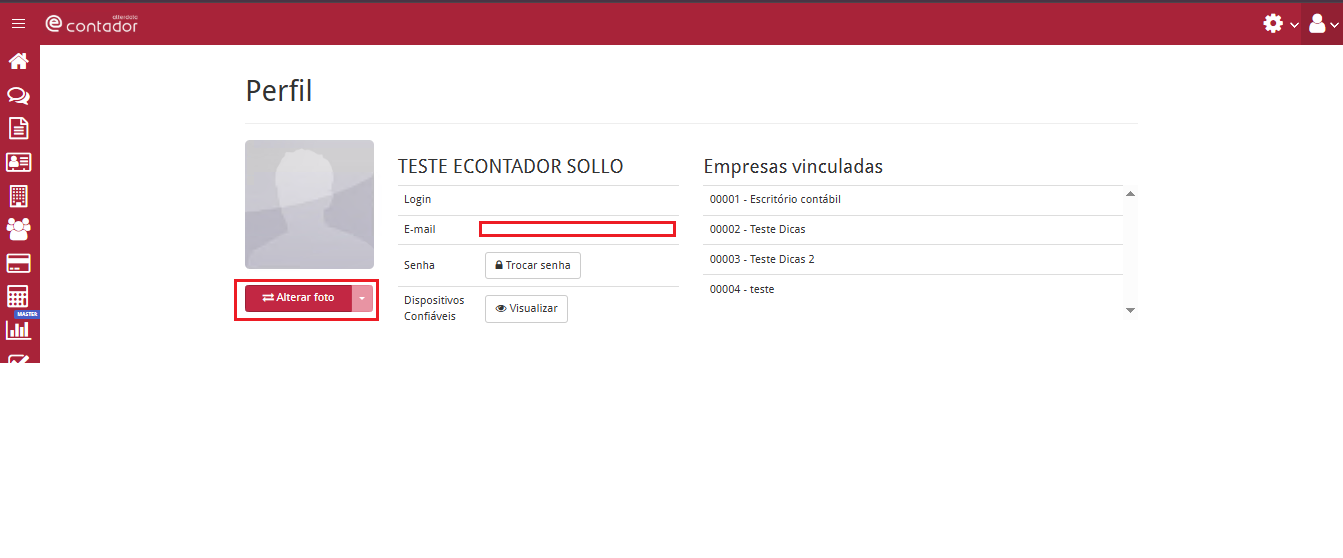Open the users group sidebar icon

click(x=18, y=229)
